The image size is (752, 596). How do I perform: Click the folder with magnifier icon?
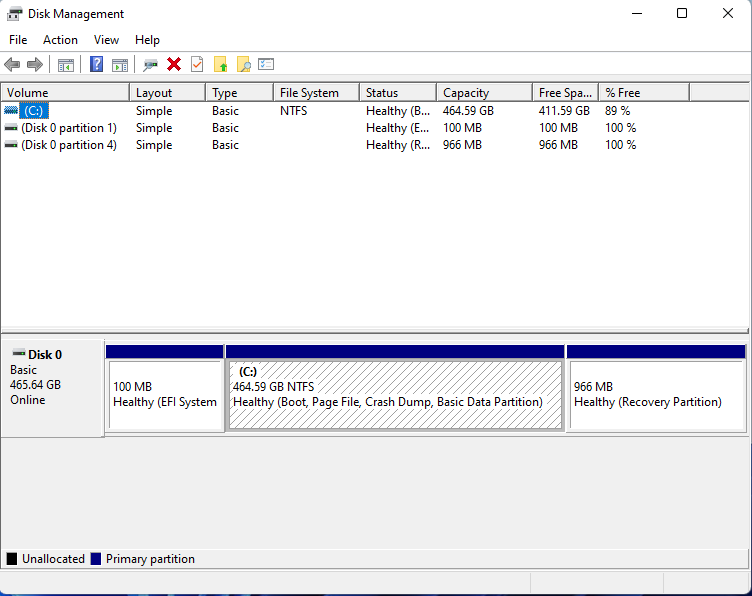(x=244, y=64)
